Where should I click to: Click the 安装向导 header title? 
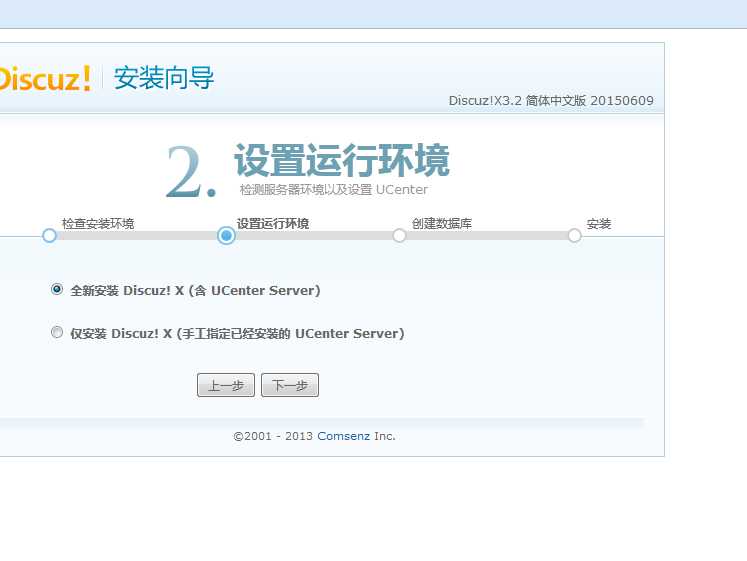click(164, 78)
